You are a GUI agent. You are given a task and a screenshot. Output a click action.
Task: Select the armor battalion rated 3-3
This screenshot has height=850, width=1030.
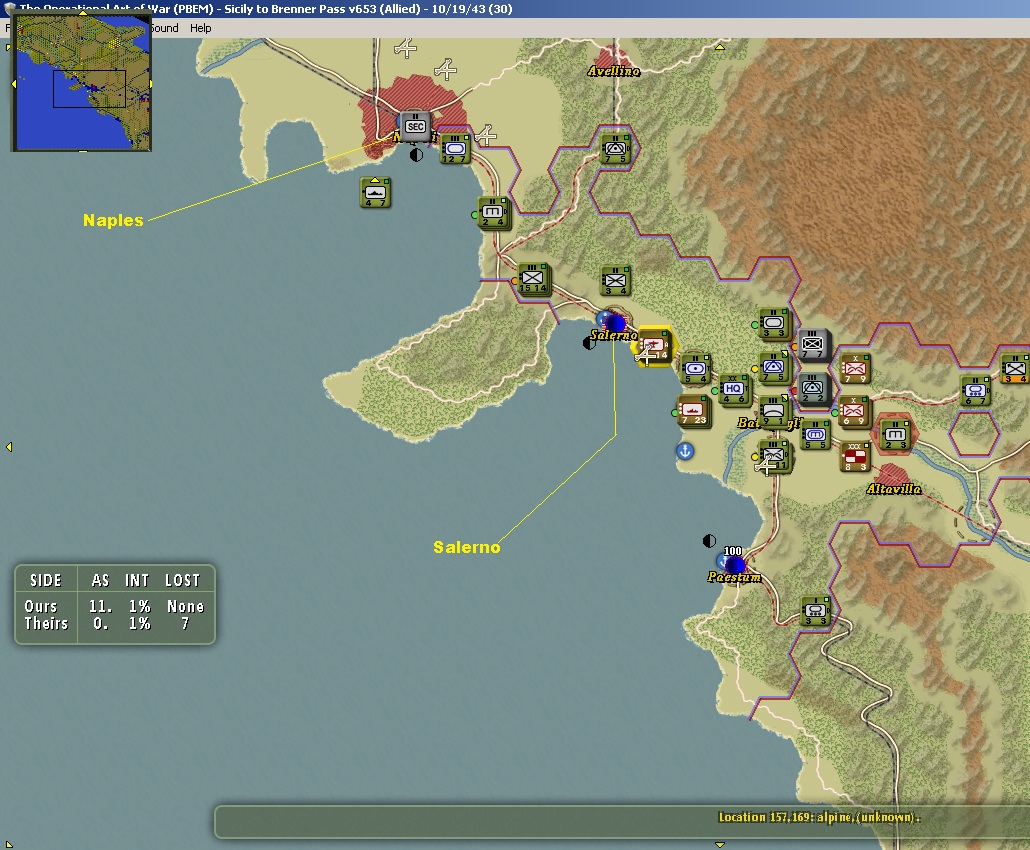point(773,324)
